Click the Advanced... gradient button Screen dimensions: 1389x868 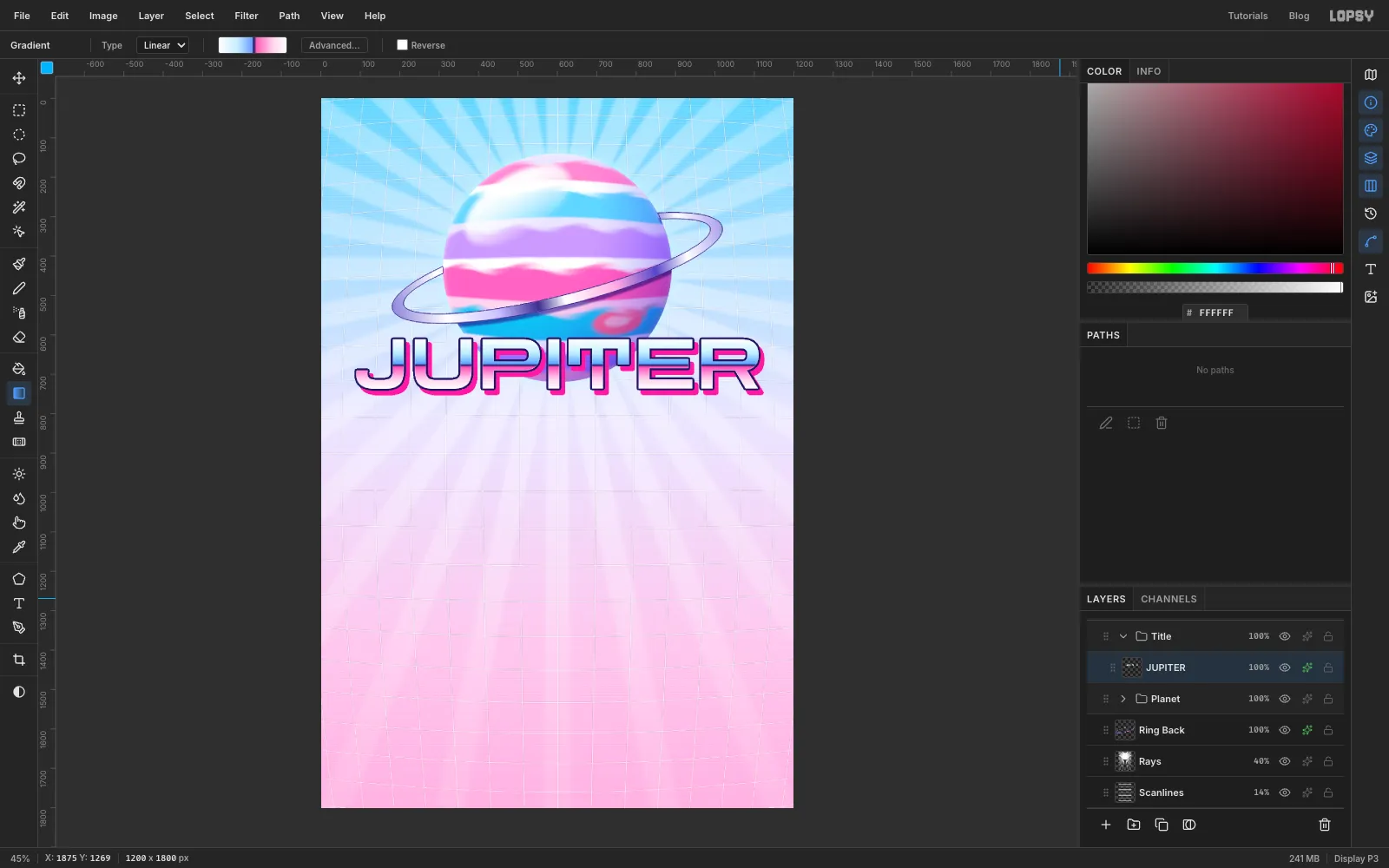334,45
